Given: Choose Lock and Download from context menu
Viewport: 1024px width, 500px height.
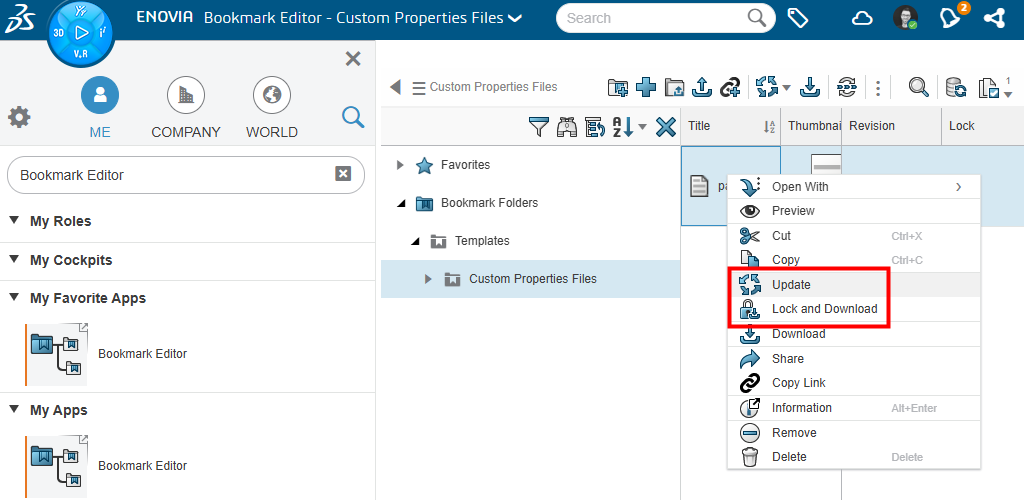Looking at the screenshot, I should point(824,309).
